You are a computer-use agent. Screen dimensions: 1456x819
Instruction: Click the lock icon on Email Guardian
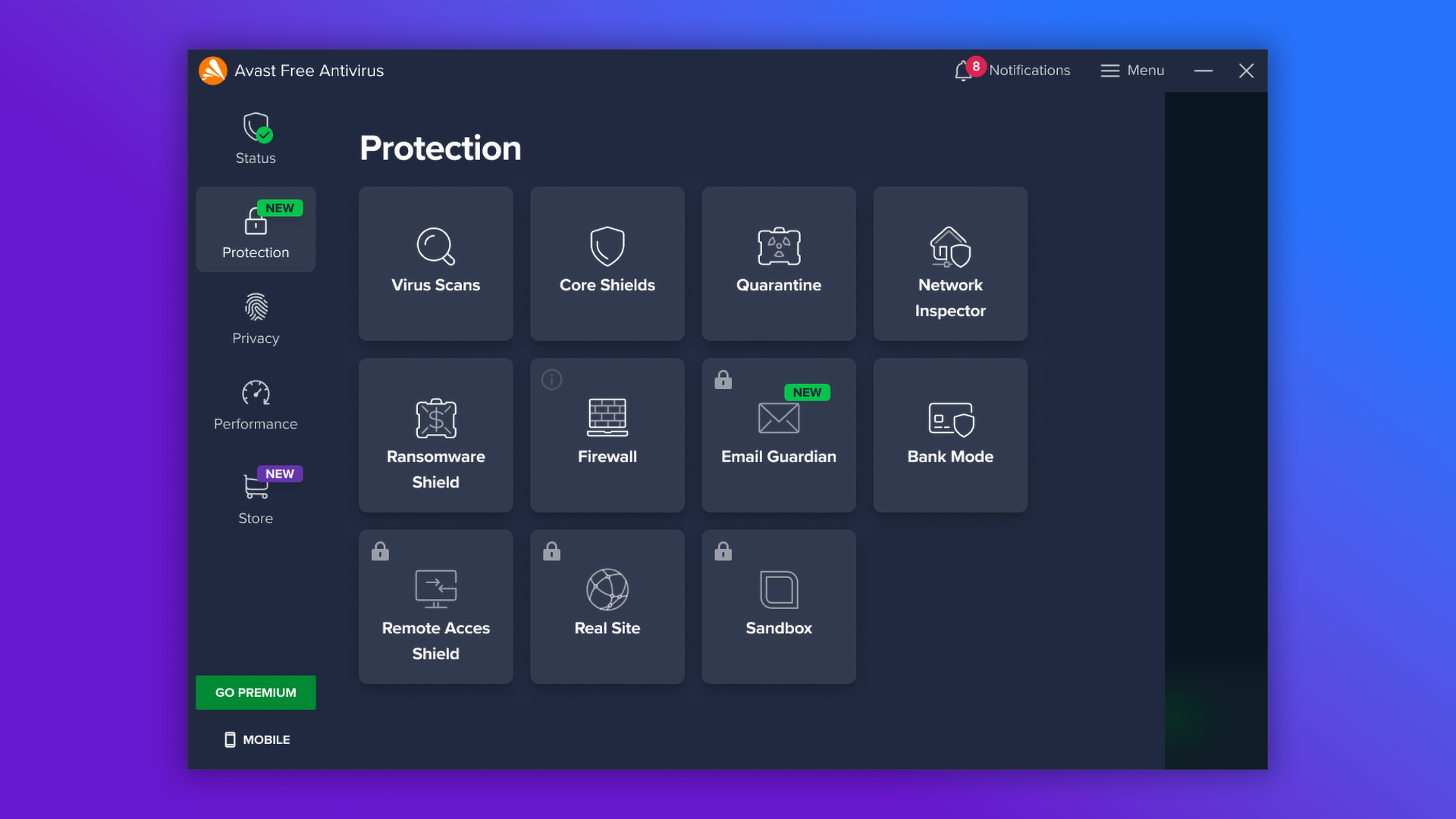coord(723,379)
